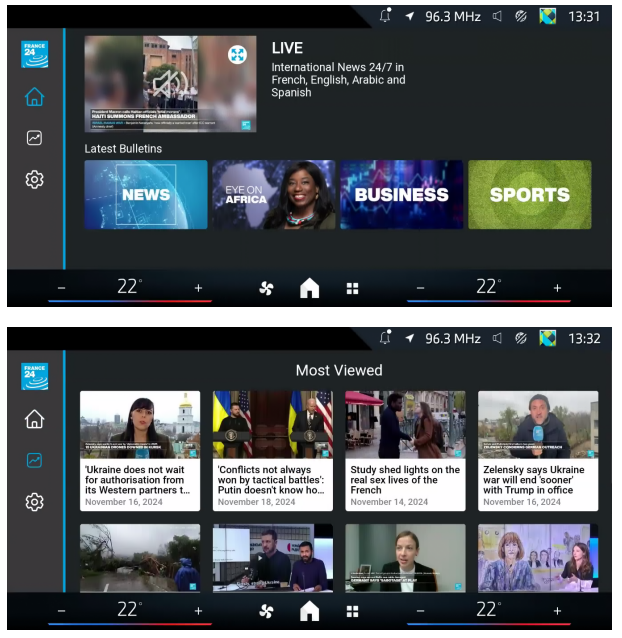622x638 pixels.
Task: Open study on sex lives of the French
Action: [405, 450]
